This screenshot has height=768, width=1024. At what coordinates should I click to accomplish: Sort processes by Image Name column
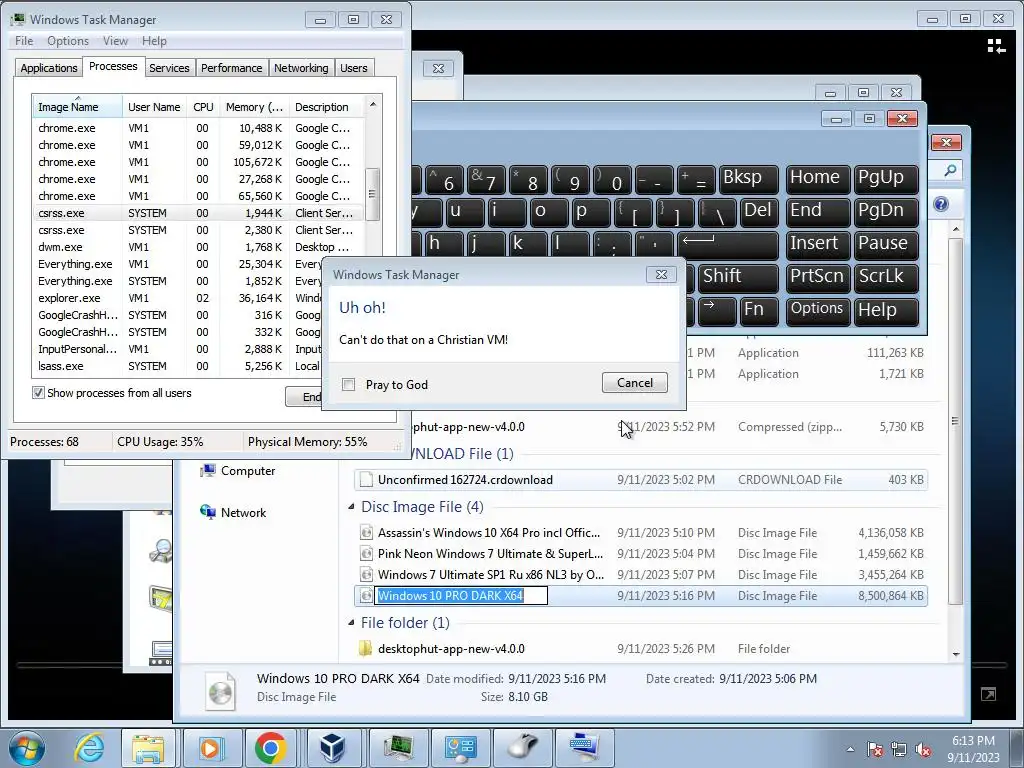(x=76, y=106)
